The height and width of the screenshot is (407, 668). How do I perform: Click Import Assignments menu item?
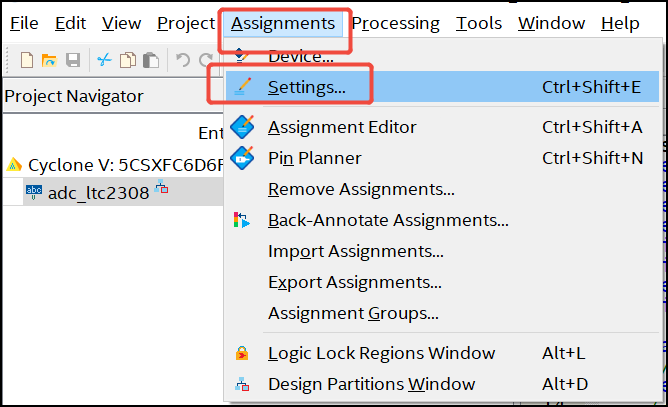point(355,251)
